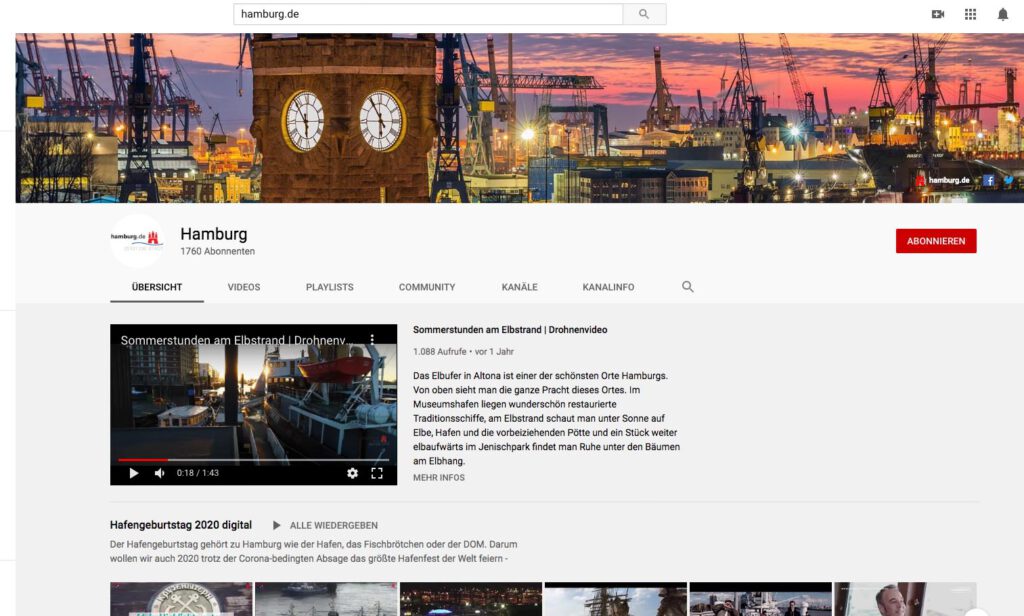Open the fourth playlist thumbnail with sailing ship

tap(616, 599)
